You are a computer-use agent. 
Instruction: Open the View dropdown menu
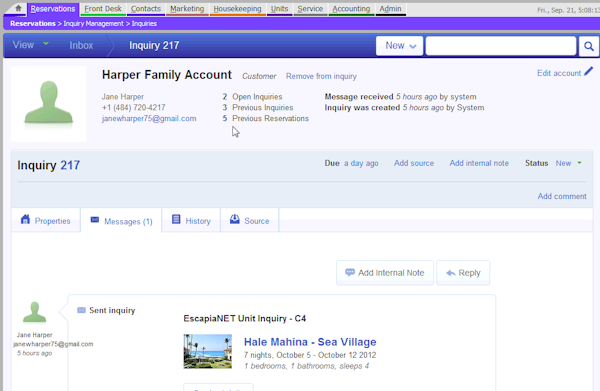coord(31,45)
